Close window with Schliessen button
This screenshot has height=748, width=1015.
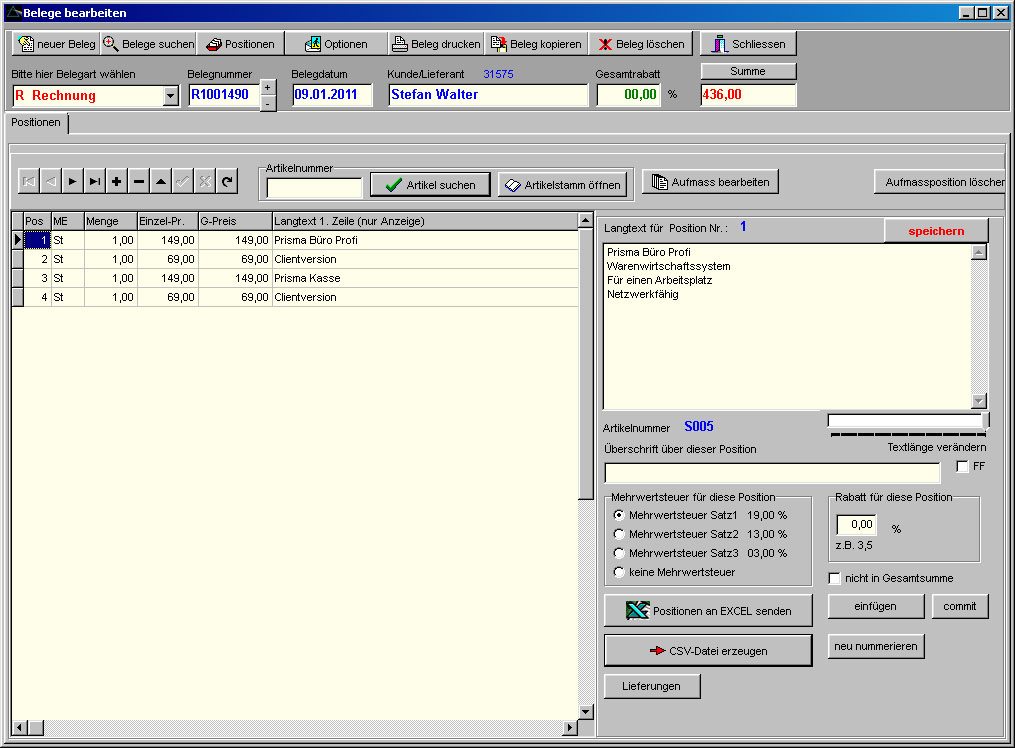(x=748, y=44)
